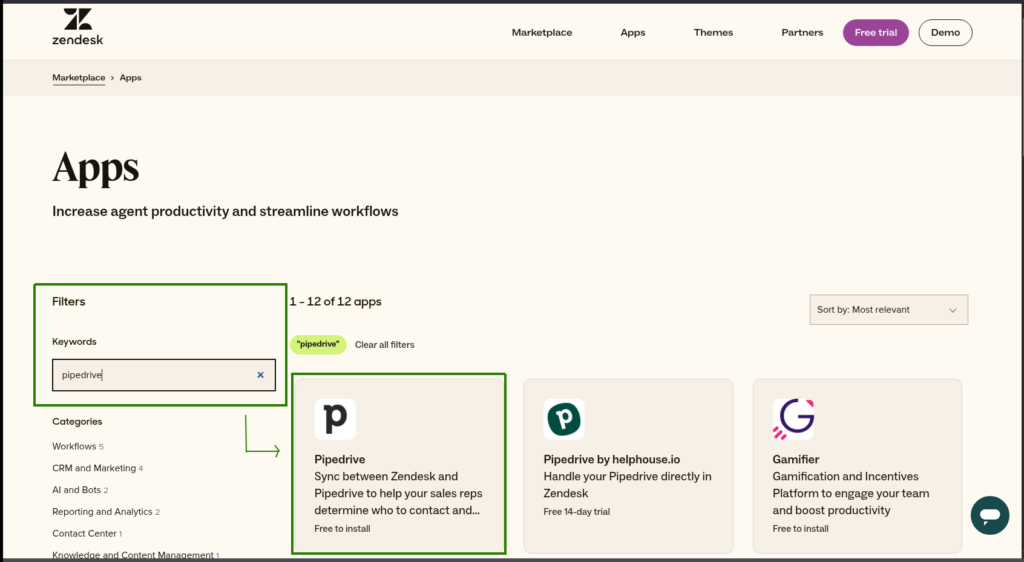Filter by Contact Center category

tap(87, 533)
